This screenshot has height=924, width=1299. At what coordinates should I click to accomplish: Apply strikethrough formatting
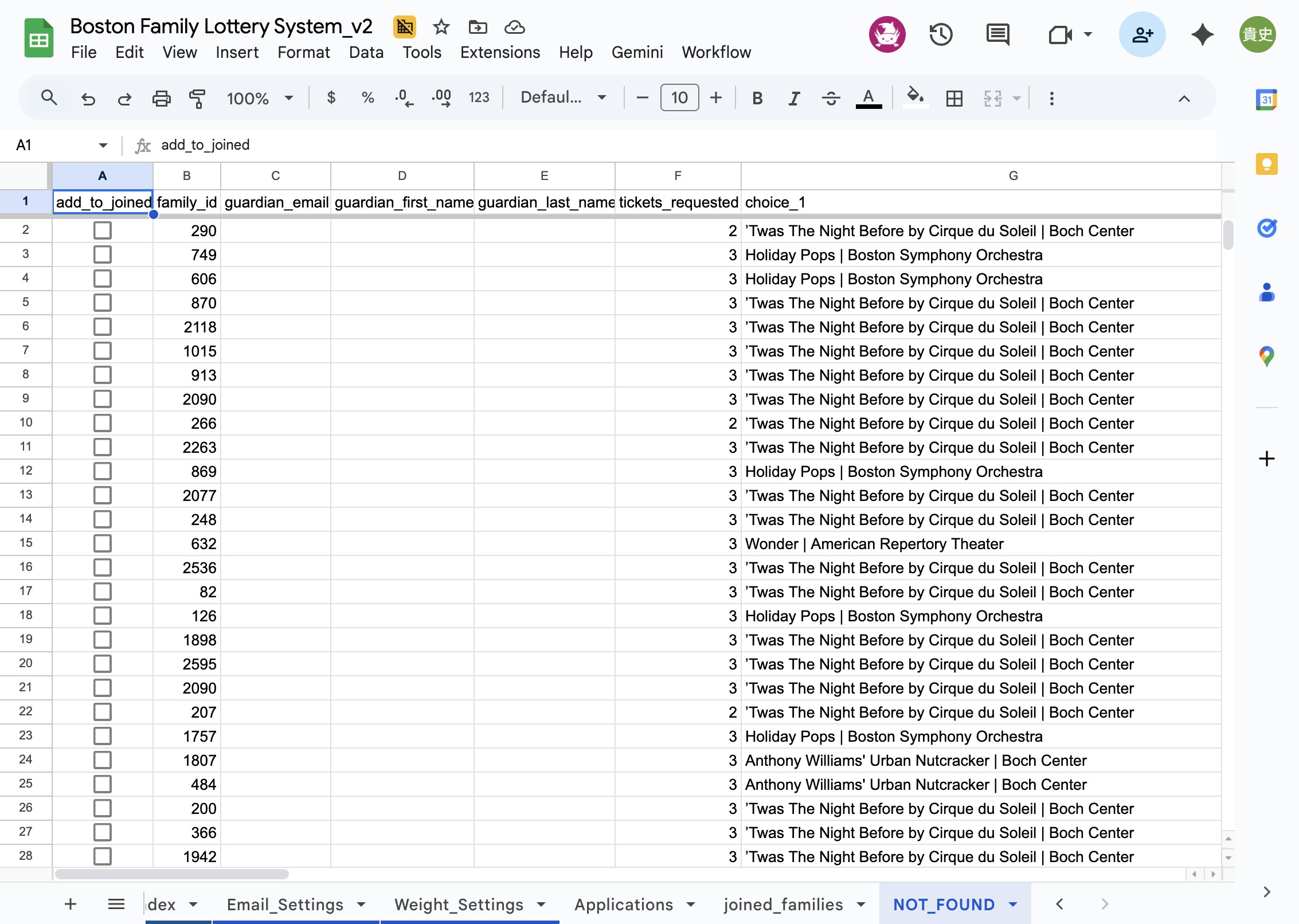click(x=831, y=99)
